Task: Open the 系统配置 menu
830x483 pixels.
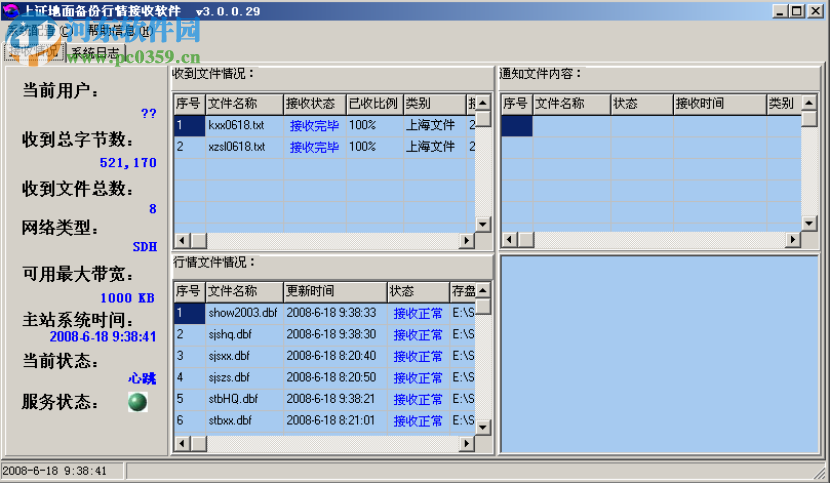Action: pos(40,31)
